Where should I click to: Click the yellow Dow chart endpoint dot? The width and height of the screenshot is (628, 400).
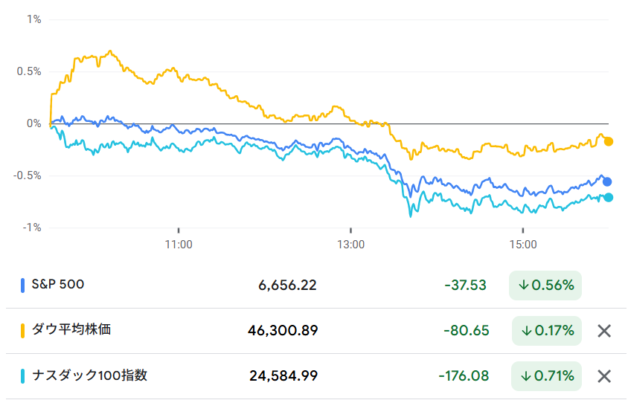click(608, 141)
